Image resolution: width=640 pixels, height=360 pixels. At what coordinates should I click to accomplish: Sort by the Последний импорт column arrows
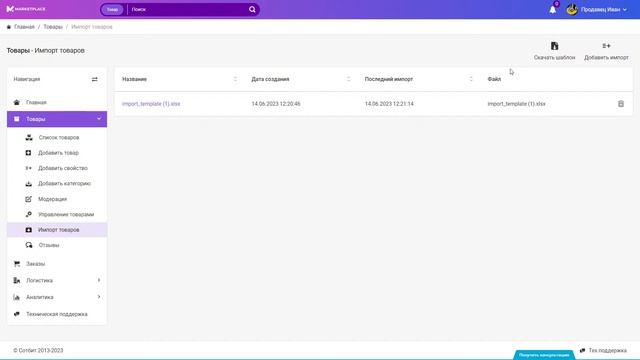[471, 79]
